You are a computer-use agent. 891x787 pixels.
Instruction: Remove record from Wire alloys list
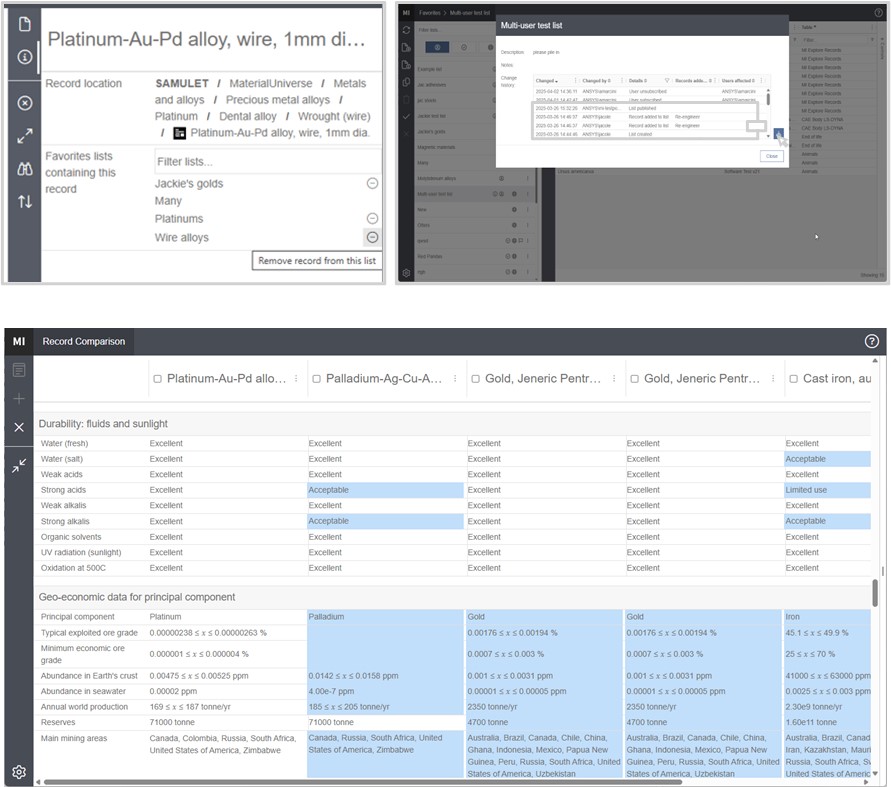coord(372,237)
